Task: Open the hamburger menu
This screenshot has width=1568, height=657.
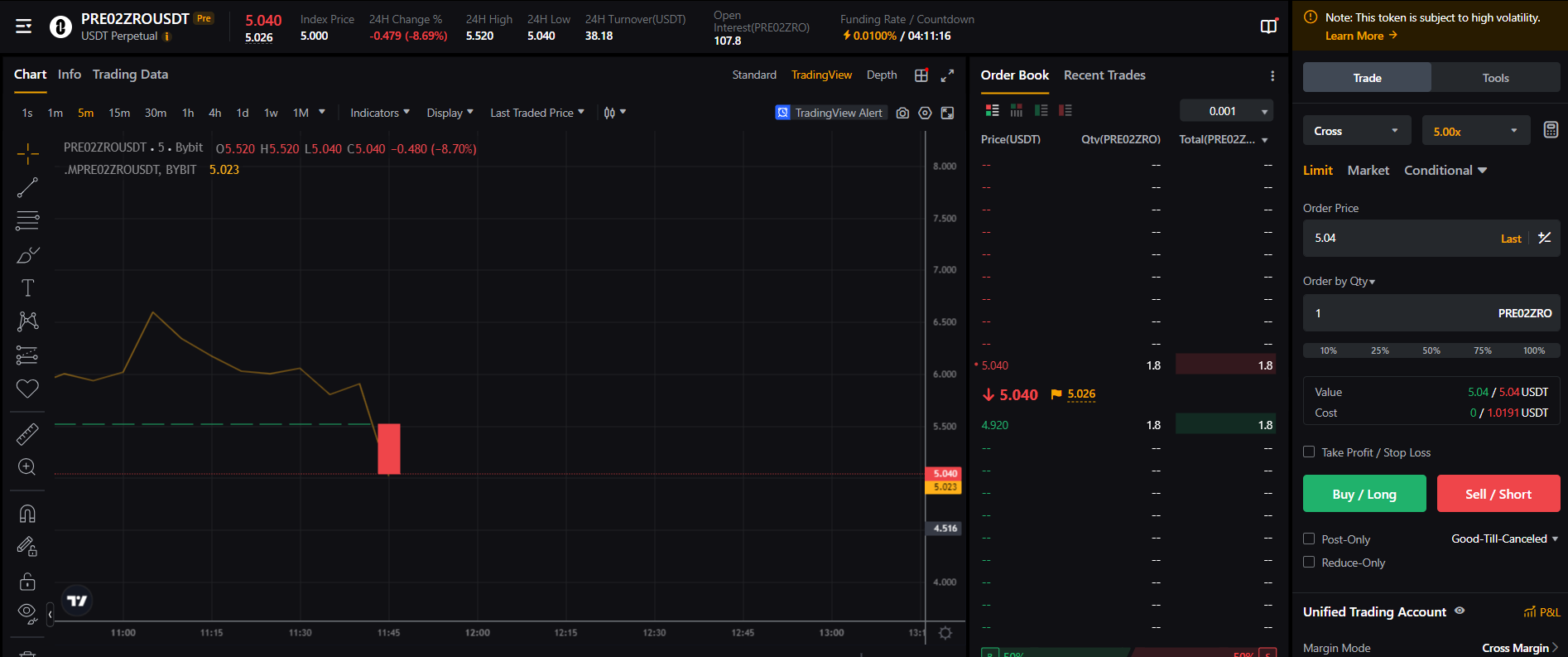Action: click(24, 27)
